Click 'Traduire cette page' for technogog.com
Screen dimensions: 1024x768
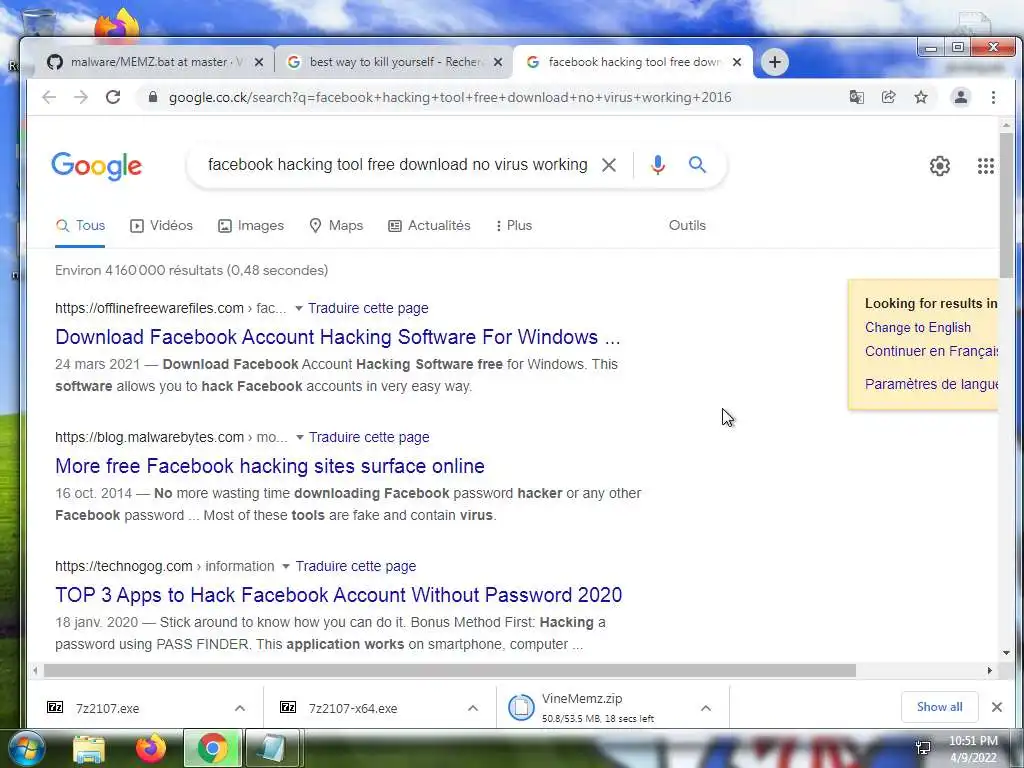355,566
